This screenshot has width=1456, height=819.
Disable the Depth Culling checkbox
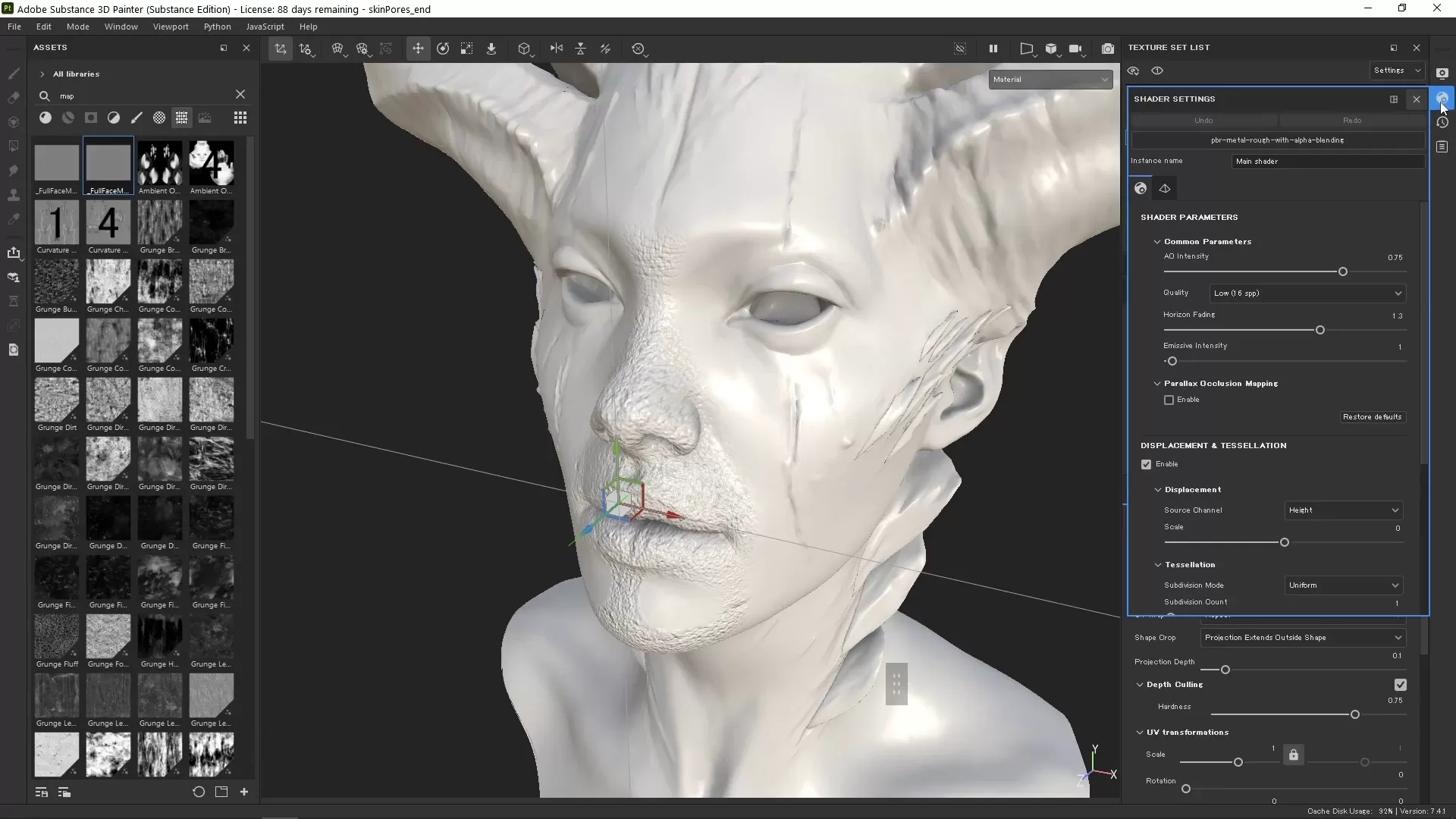[x=1400, y=685]
